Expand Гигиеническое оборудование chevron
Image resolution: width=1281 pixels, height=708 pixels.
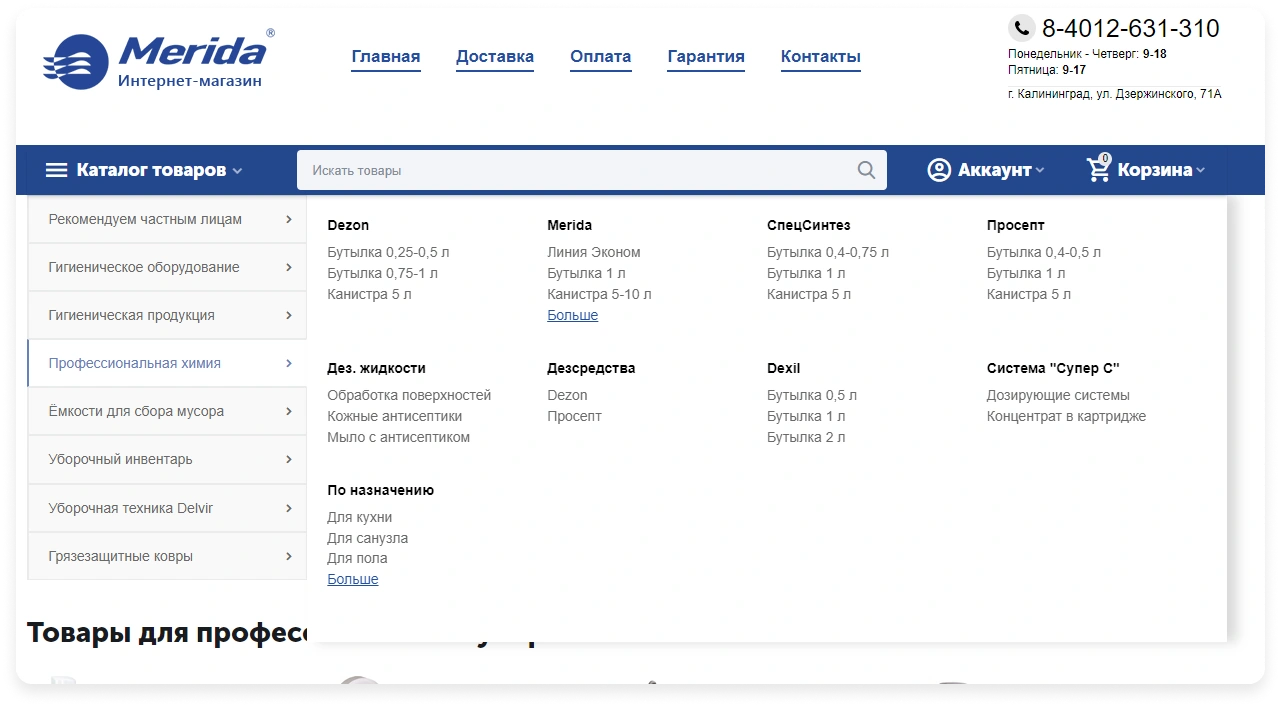[289, 267]
